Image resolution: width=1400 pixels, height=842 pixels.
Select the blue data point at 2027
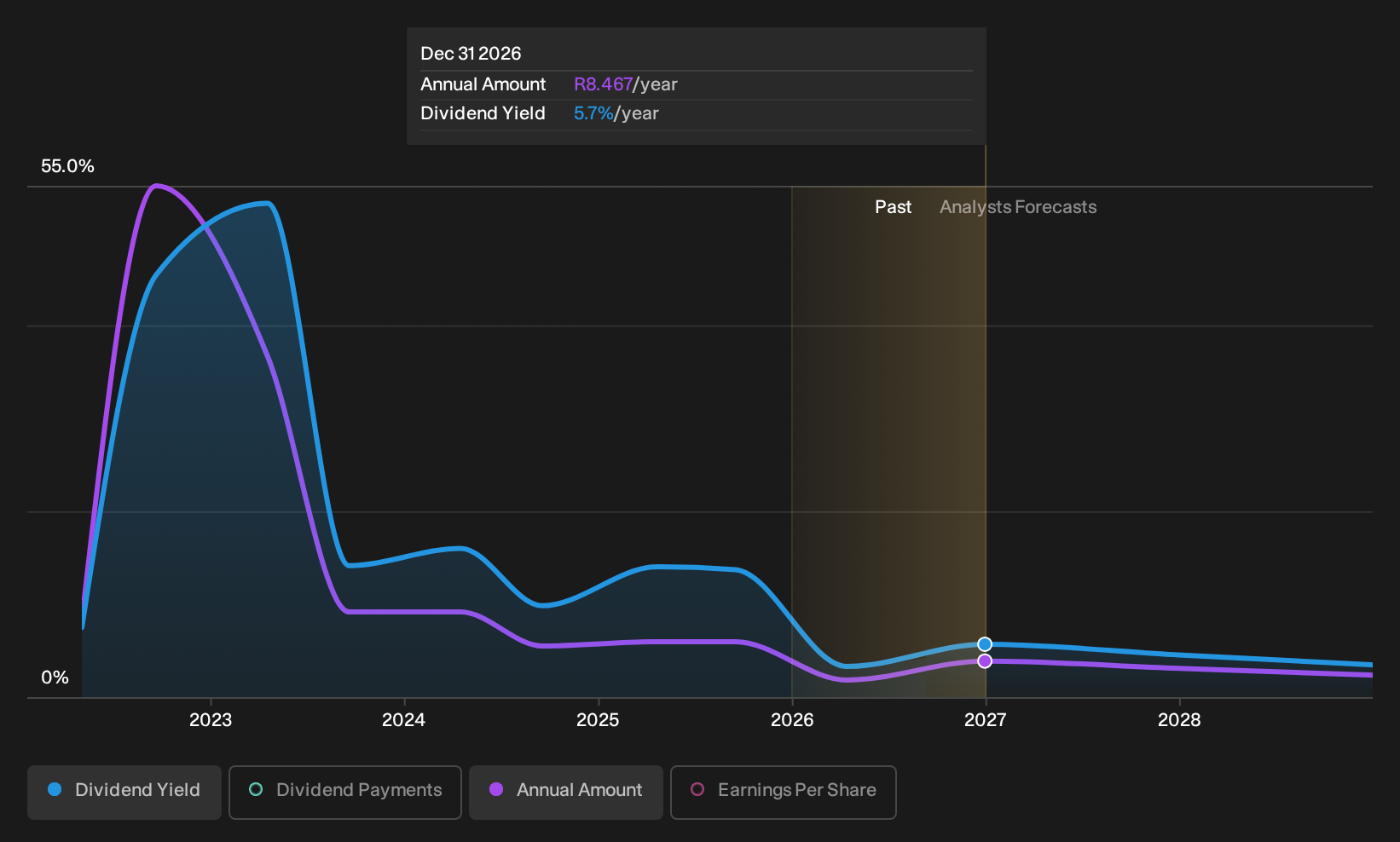tap(985, 644)
